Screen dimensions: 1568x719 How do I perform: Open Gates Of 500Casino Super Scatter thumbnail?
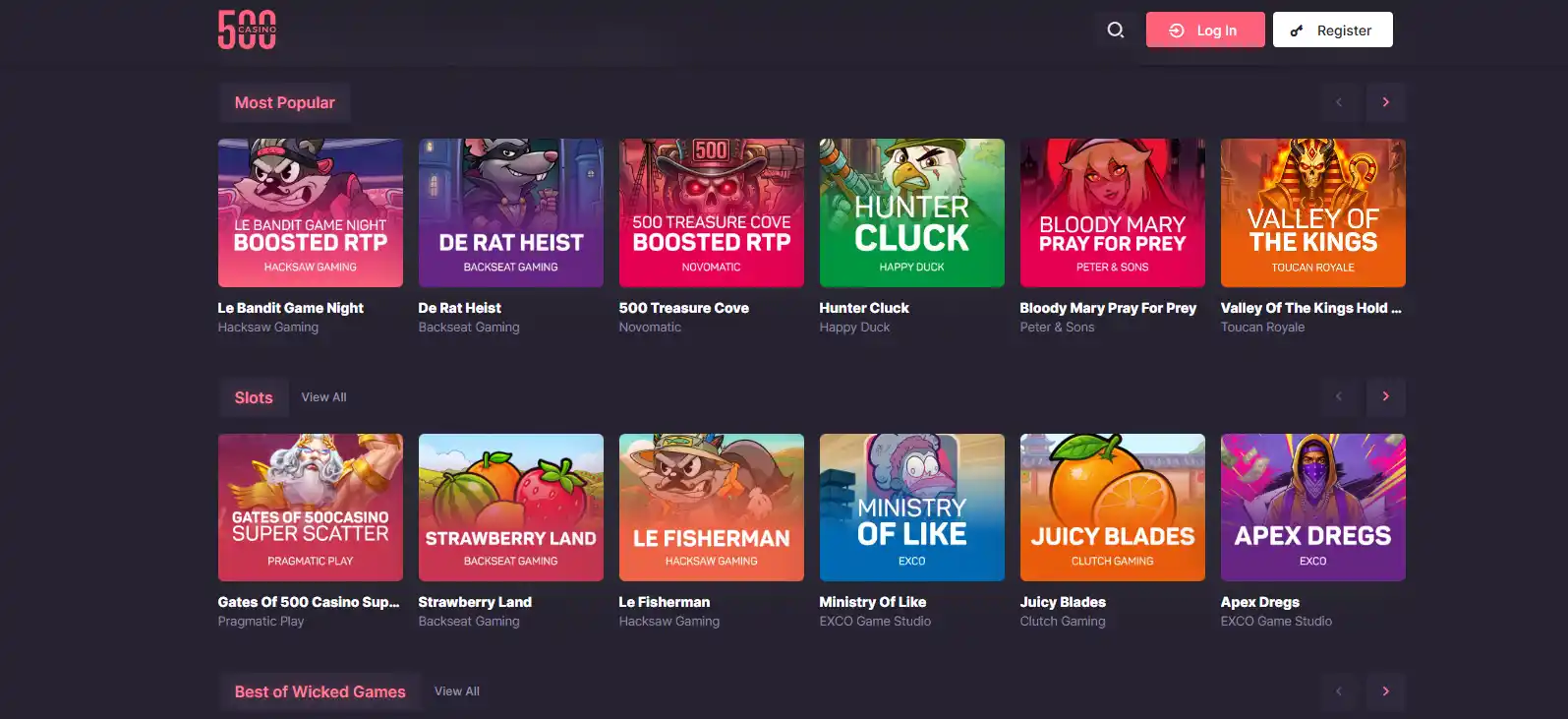tap(311, 508)
